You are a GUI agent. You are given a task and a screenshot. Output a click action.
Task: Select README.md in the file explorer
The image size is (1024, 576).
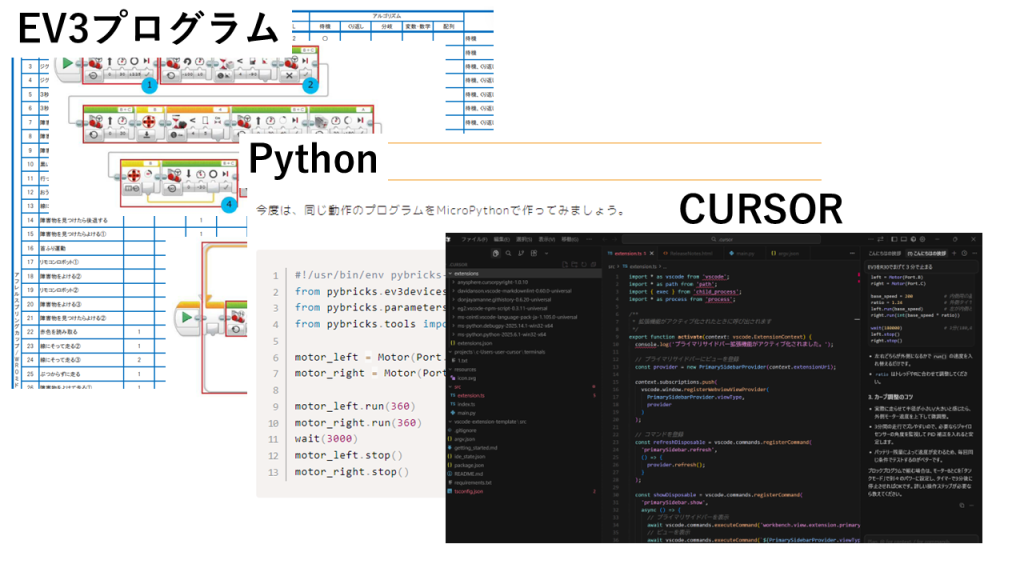tap(467, 474)
